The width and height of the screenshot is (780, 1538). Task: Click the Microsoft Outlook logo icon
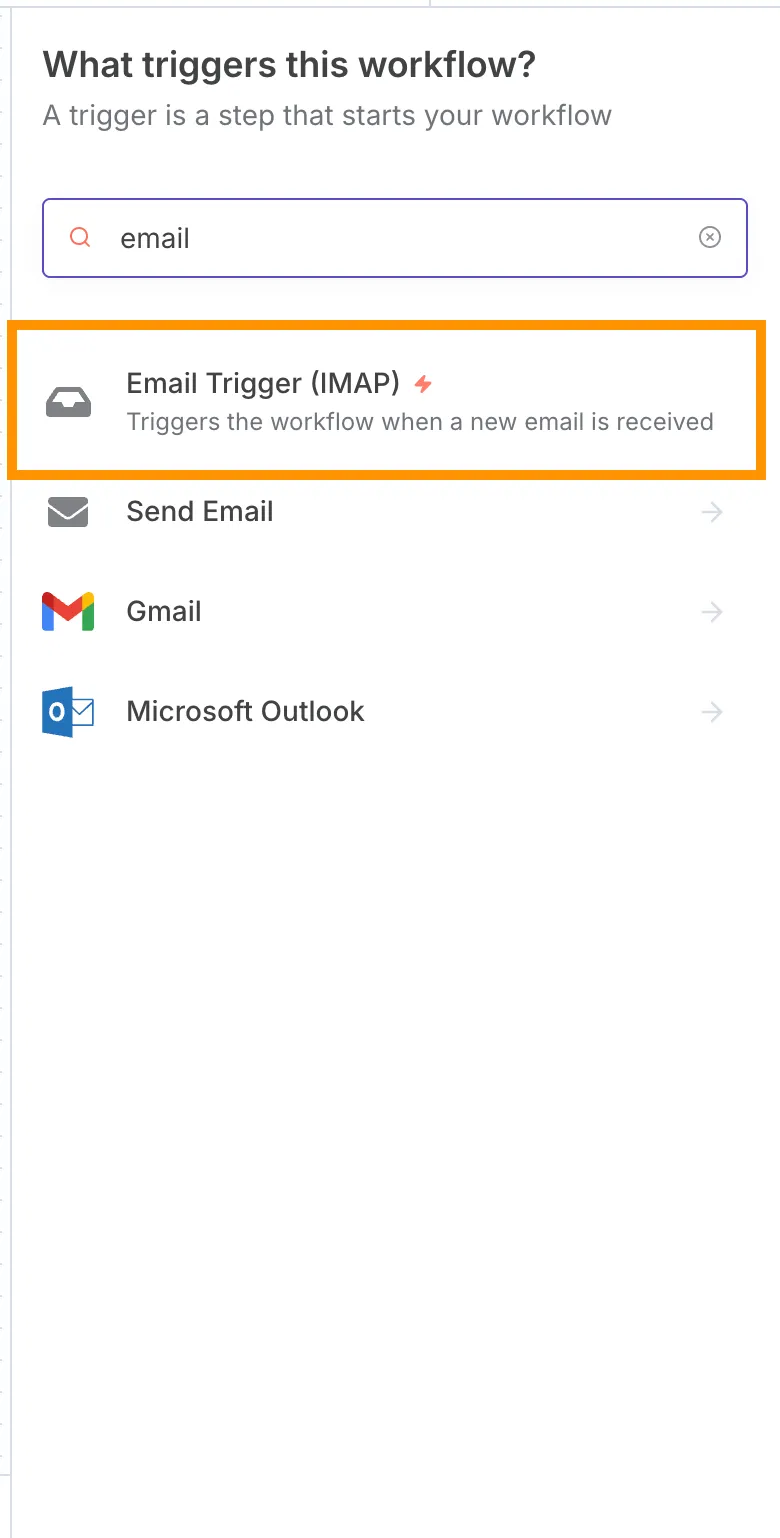[x=68, y=711]
